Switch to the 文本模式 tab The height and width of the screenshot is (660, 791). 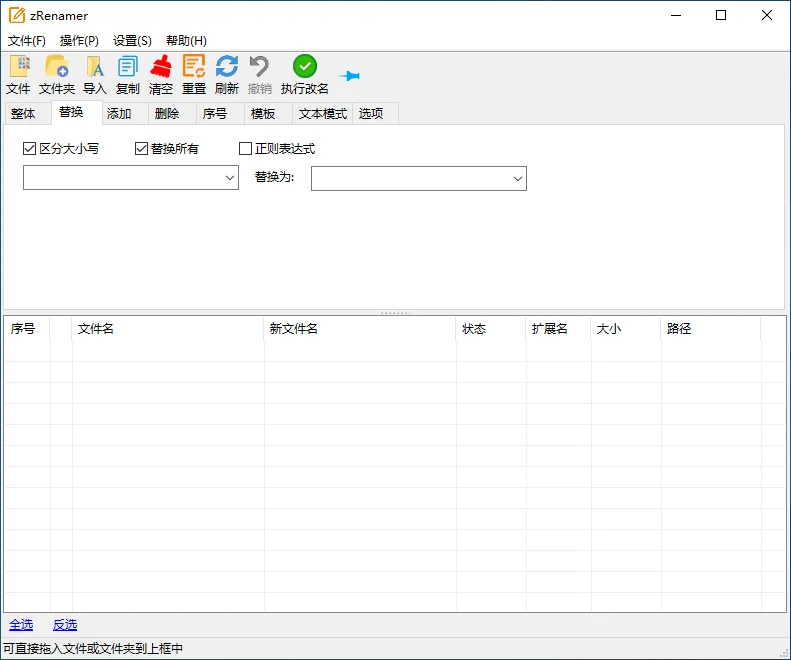coord(322,114)
